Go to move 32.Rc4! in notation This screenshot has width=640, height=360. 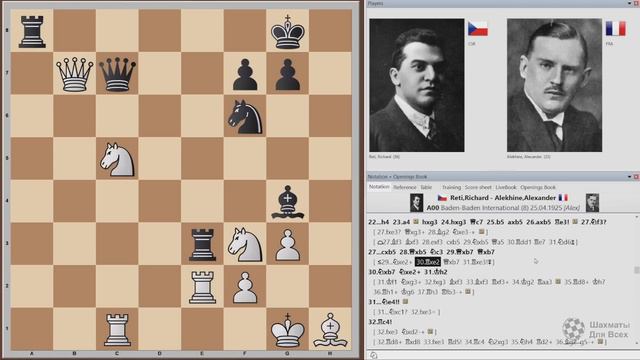[380, 322]
